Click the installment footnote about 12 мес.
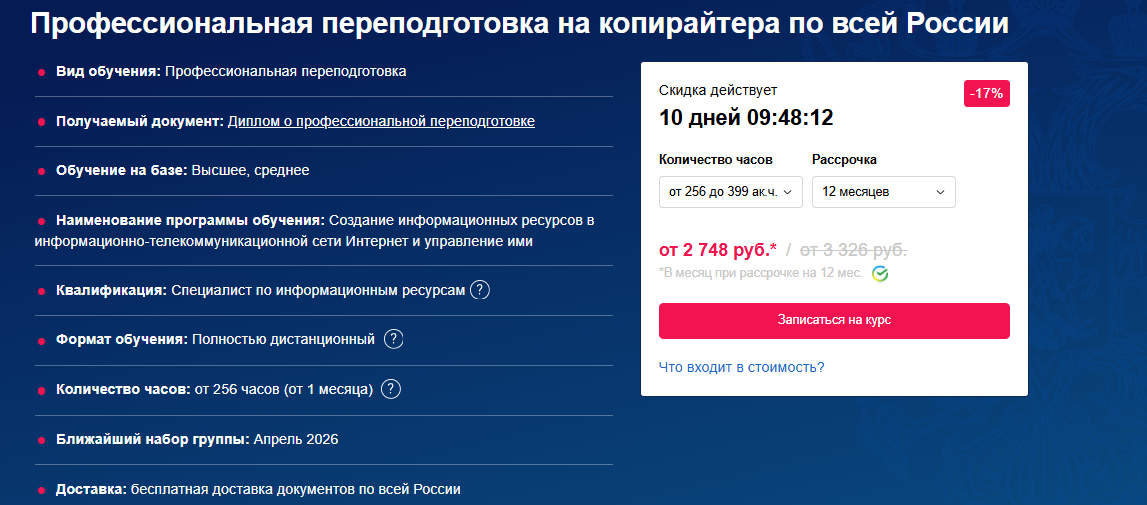 tap(761, 273)
